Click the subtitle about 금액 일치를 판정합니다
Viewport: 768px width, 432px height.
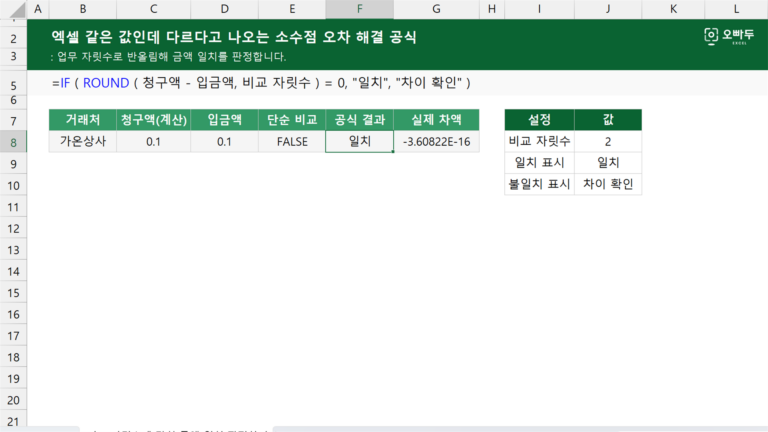click(x=168, y=57)
